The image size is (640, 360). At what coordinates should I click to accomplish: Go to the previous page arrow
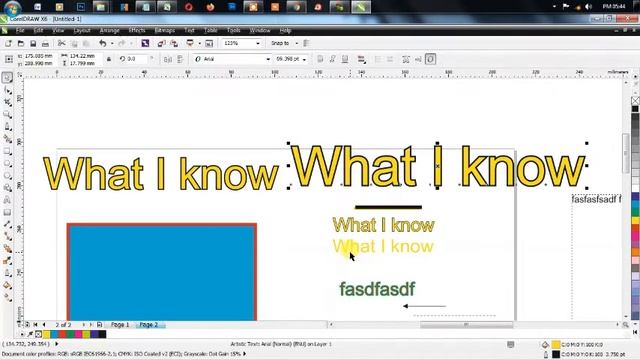pos(44,325)
